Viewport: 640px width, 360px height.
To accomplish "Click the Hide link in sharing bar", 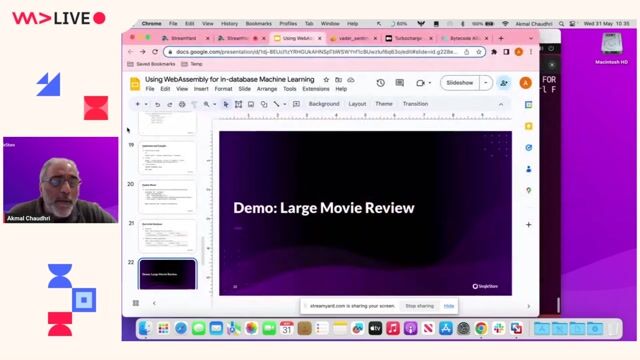I will (x=449, y=306).
